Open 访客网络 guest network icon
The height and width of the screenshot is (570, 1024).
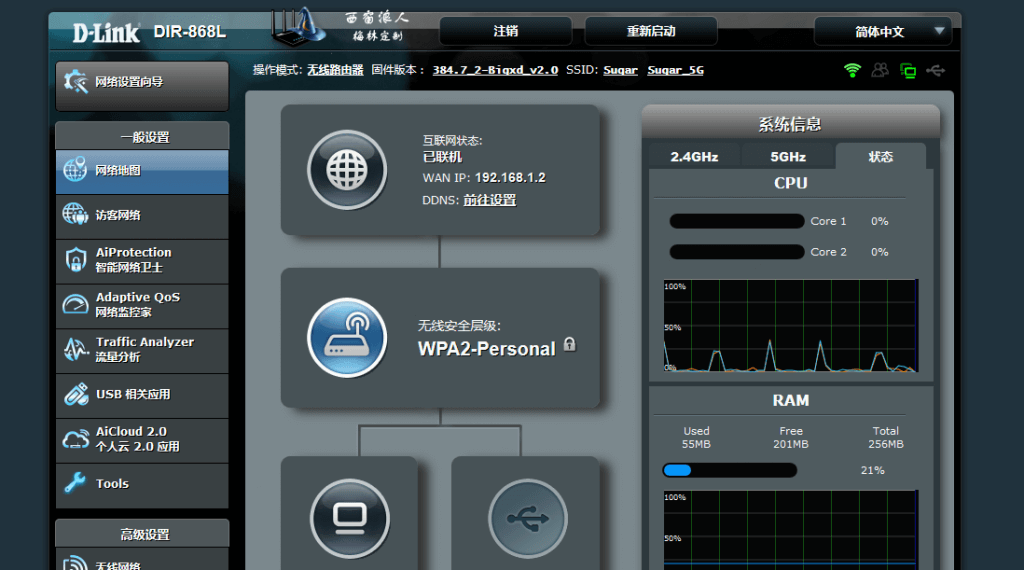tap(75, 214)
